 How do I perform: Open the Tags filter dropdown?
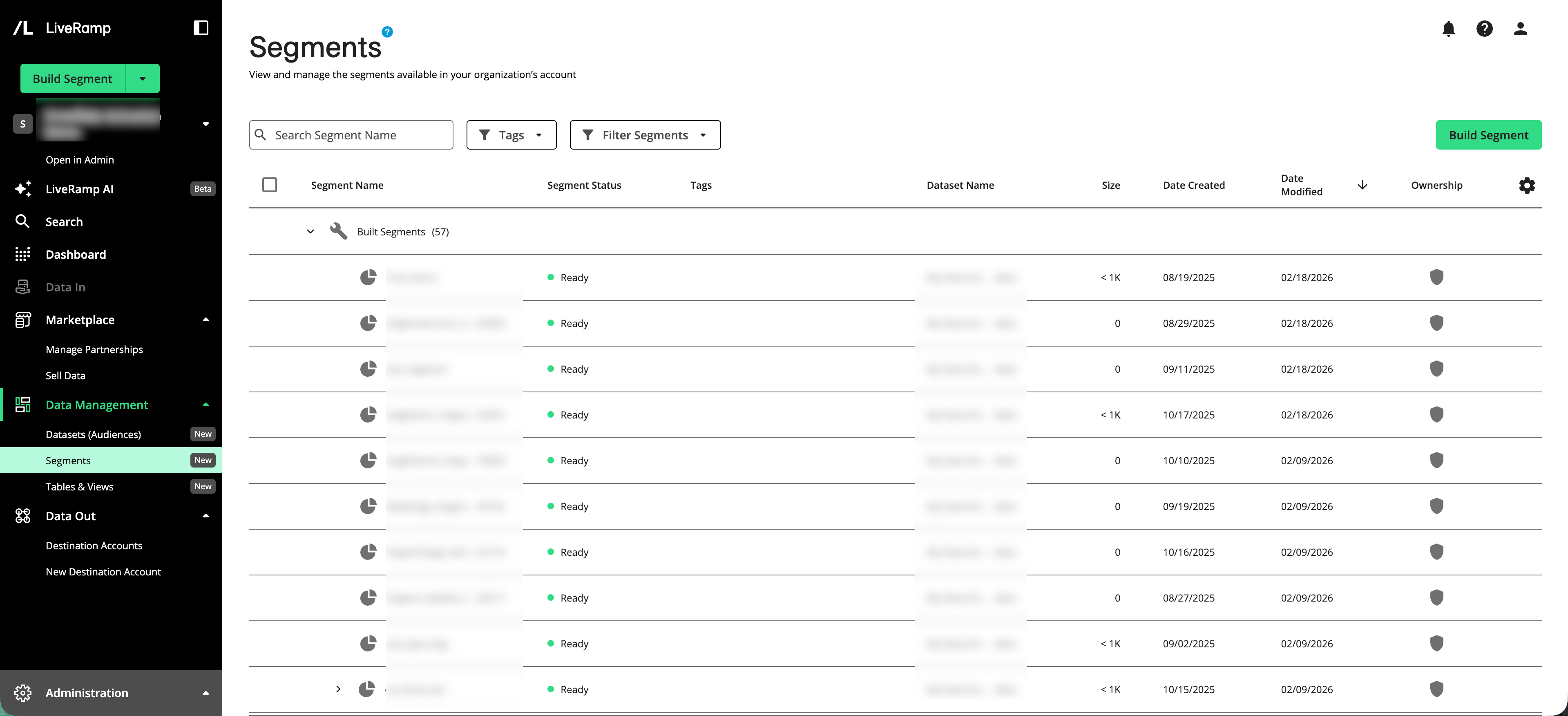[x=511, y=134]
